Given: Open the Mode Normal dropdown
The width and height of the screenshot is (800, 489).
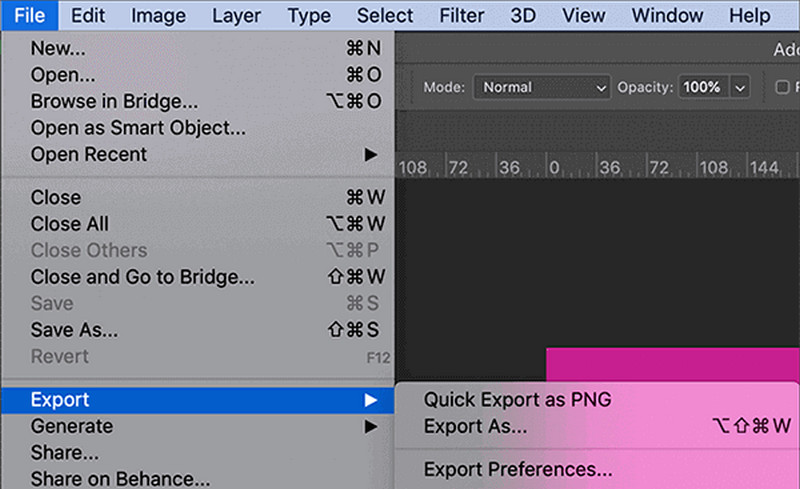Looking at the screenshot, I should pos(541,88).
